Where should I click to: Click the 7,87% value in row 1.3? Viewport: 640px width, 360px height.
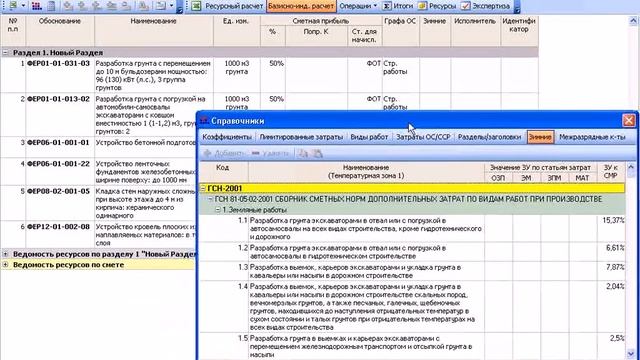pyautogui.click(x=615, y=267)
